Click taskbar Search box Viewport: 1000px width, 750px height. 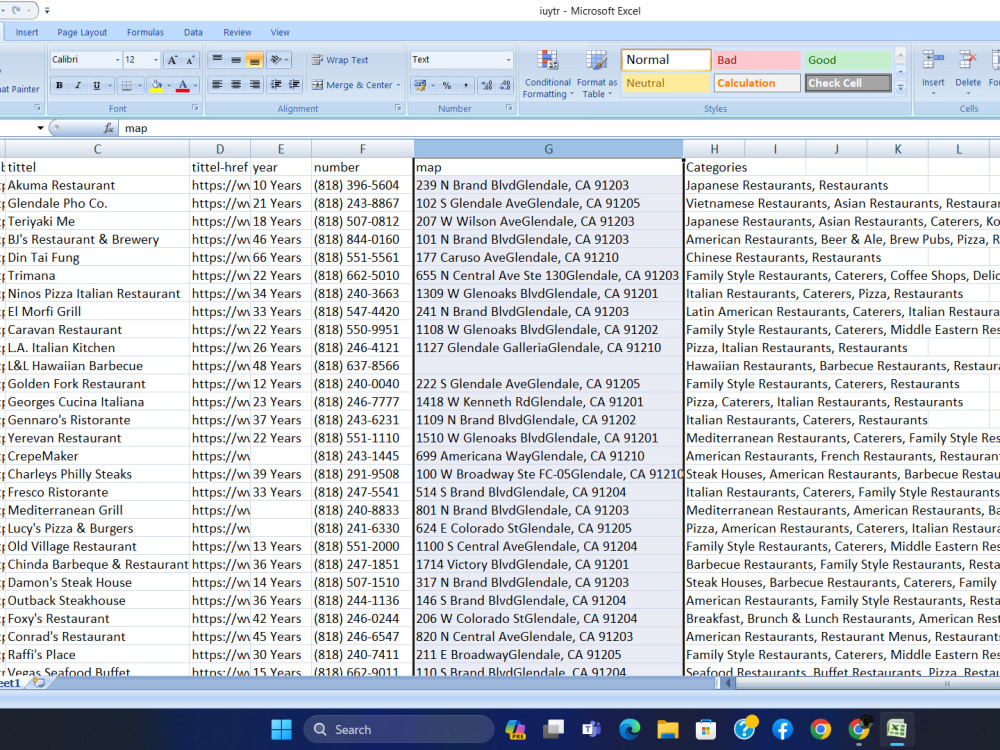[399, 730]
